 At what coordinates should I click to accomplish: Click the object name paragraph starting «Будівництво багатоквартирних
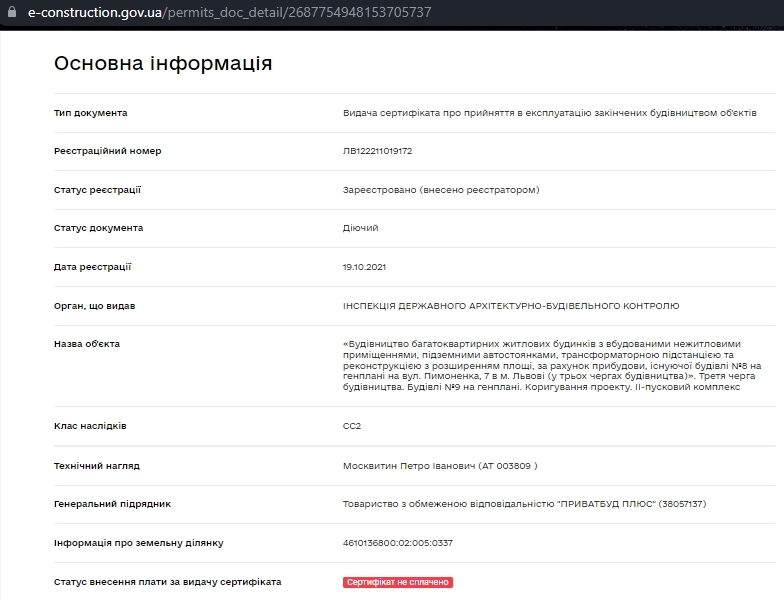point(552,366)
